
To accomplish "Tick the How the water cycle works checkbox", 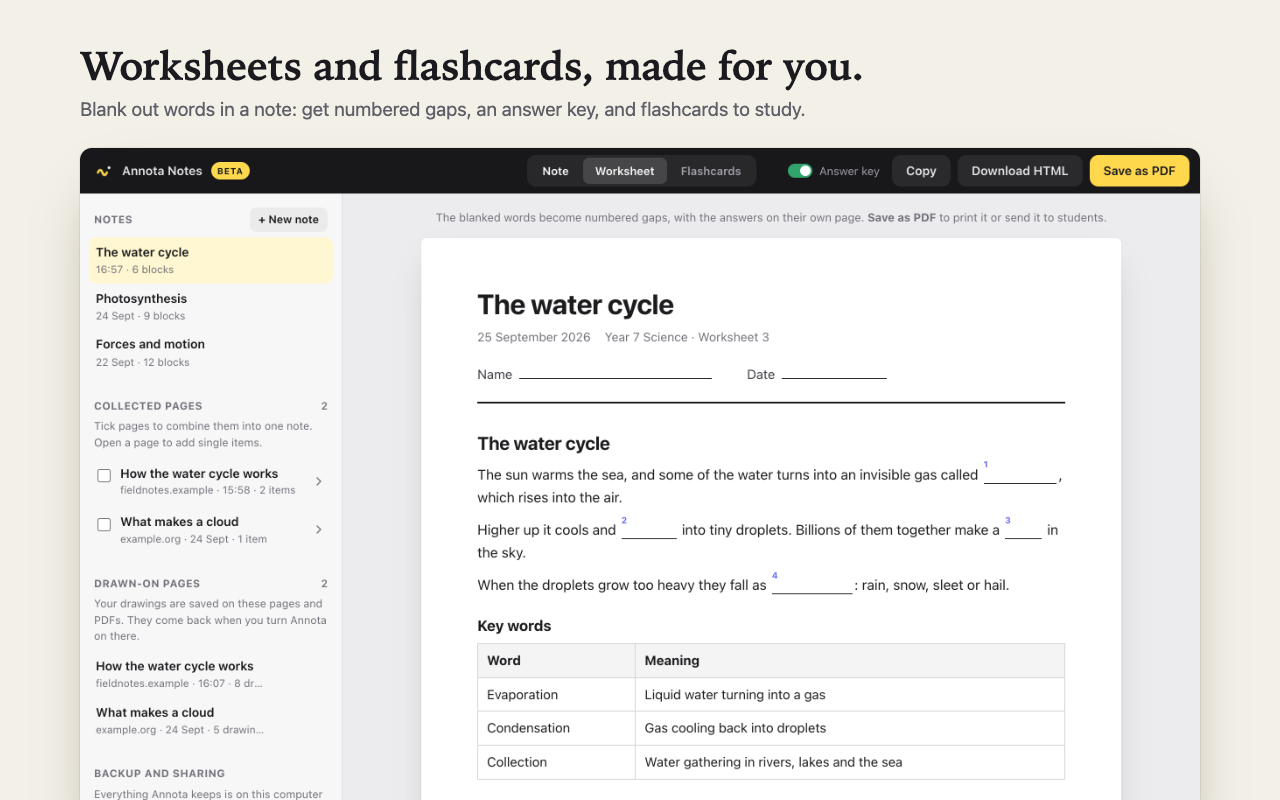I will [x=104, y=476].
